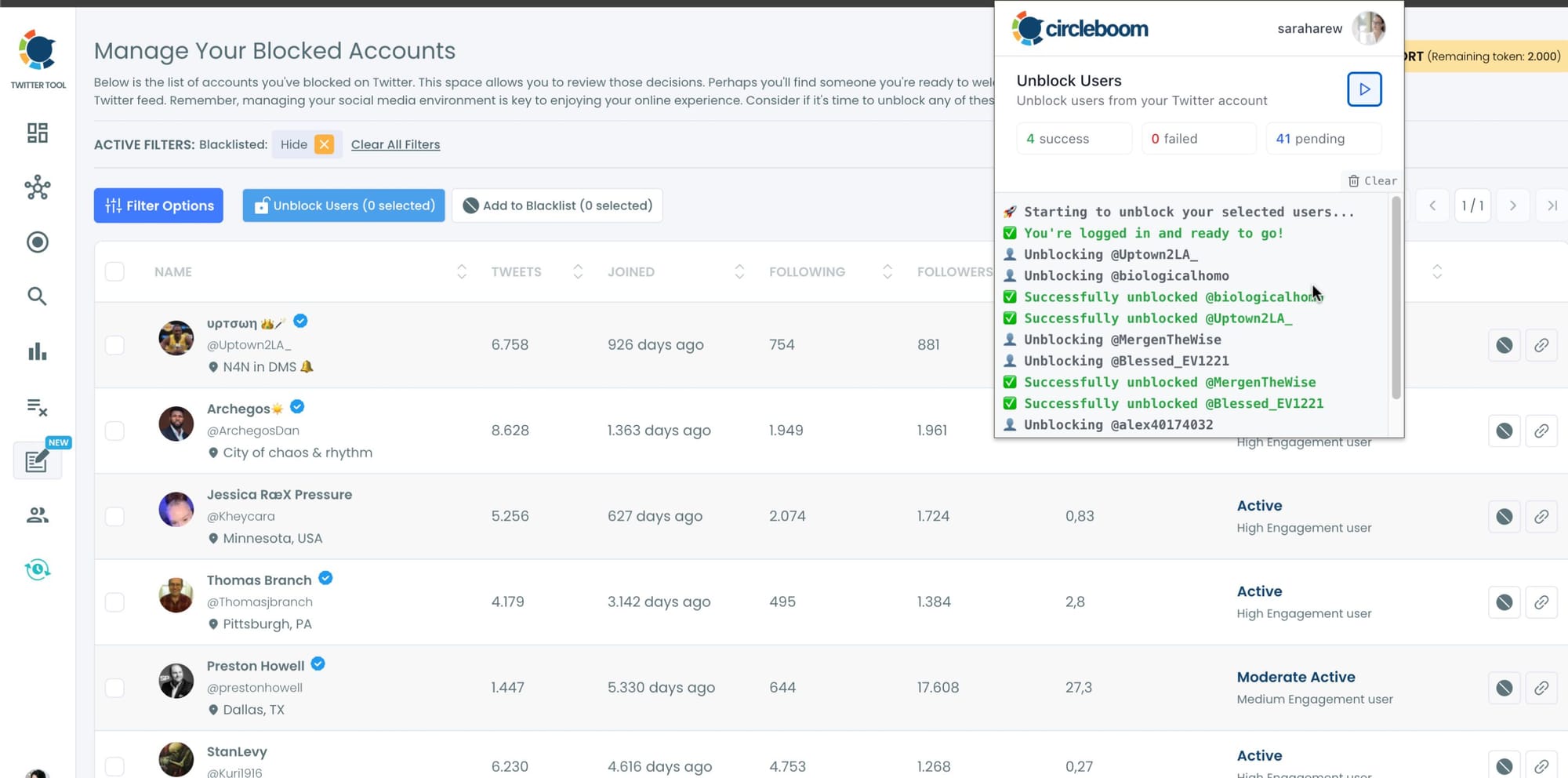
Task: Start unblocking with the play button
Action: pyautogui.click(x=1364, y=89)
